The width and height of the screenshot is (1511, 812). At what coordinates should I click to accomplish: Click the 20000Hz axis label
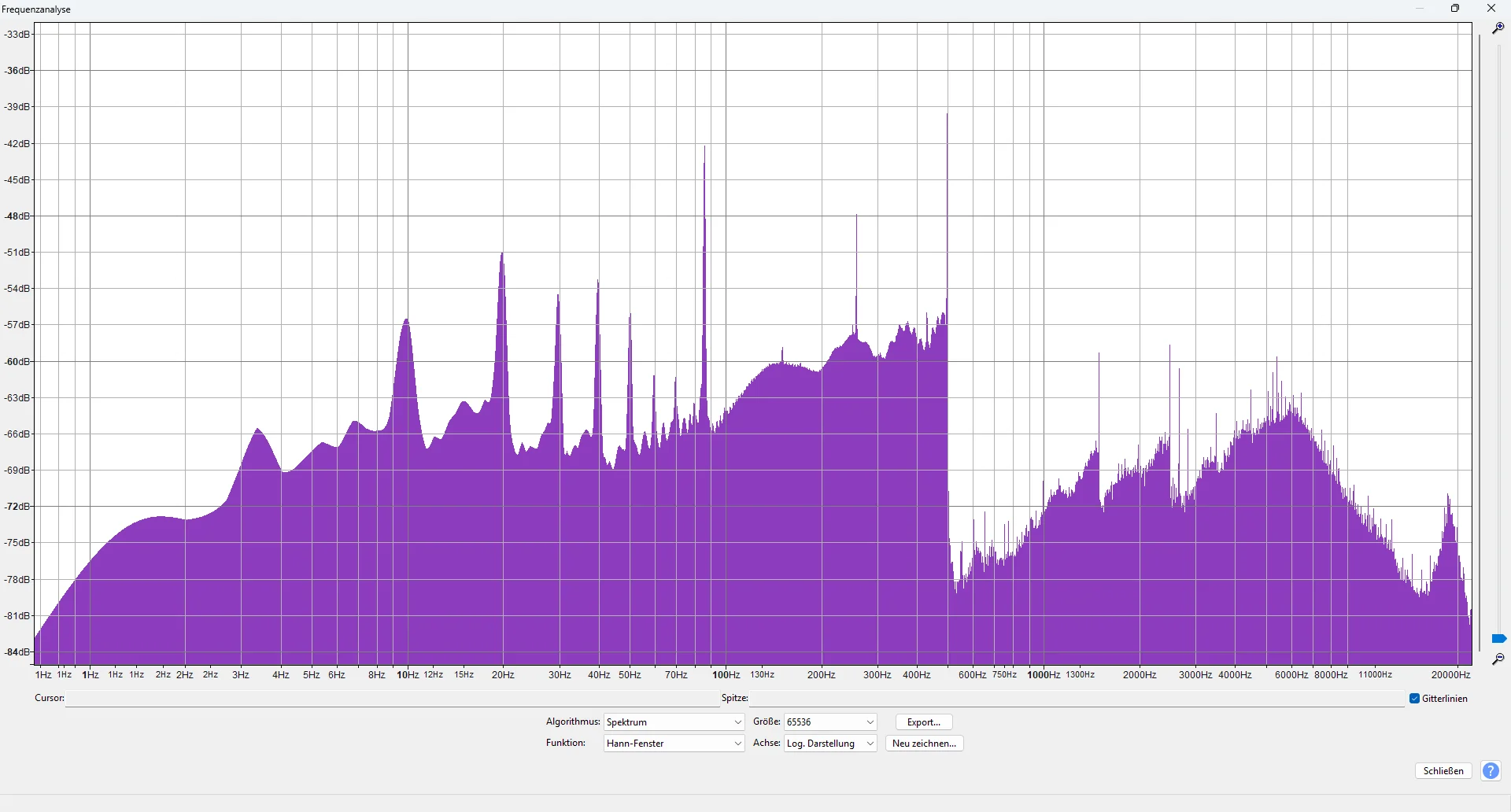tap(1451, 675)
